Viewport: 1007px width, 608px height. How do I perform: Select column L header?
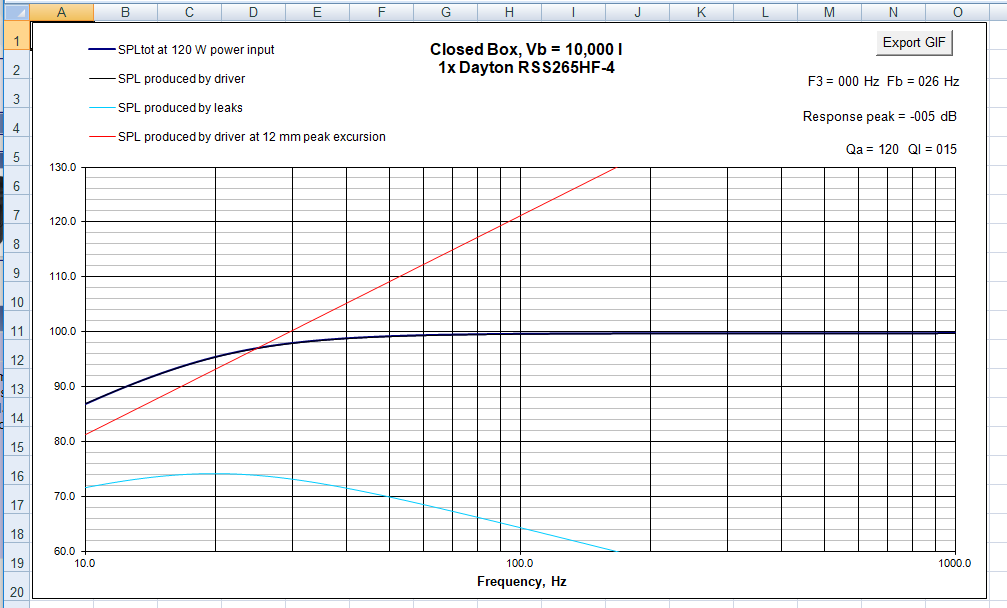click(x=766, y=12)
